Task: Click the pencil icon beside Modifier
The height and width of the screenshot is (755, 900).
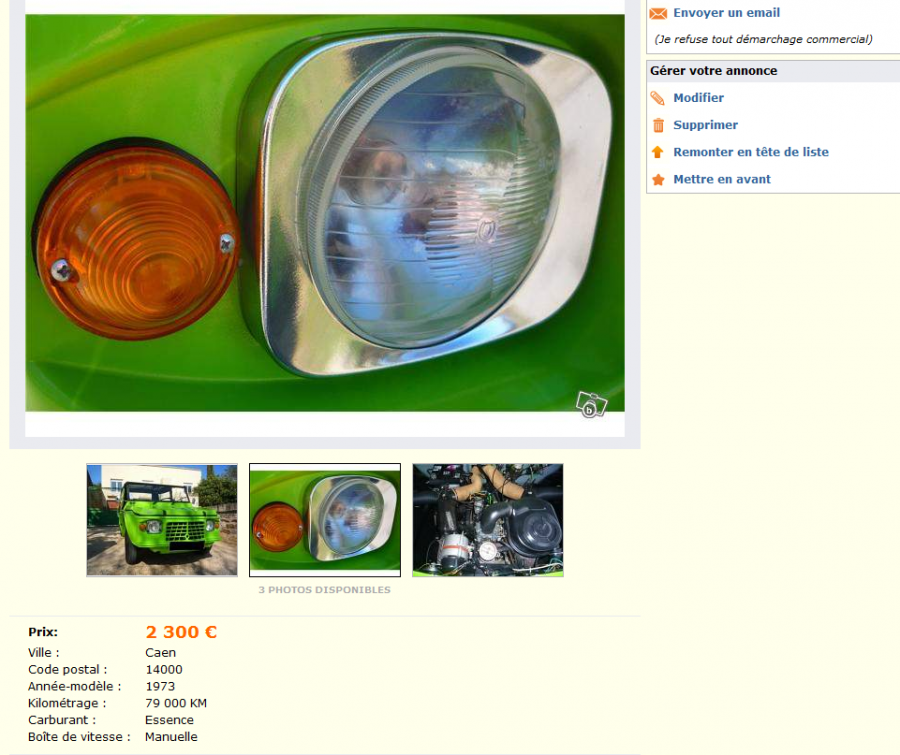Action: [658, 98]
